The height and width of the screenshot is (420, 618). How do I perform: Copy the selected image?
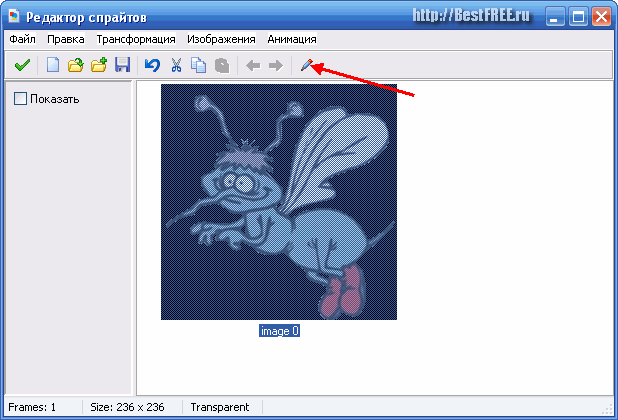click(198, 65)
